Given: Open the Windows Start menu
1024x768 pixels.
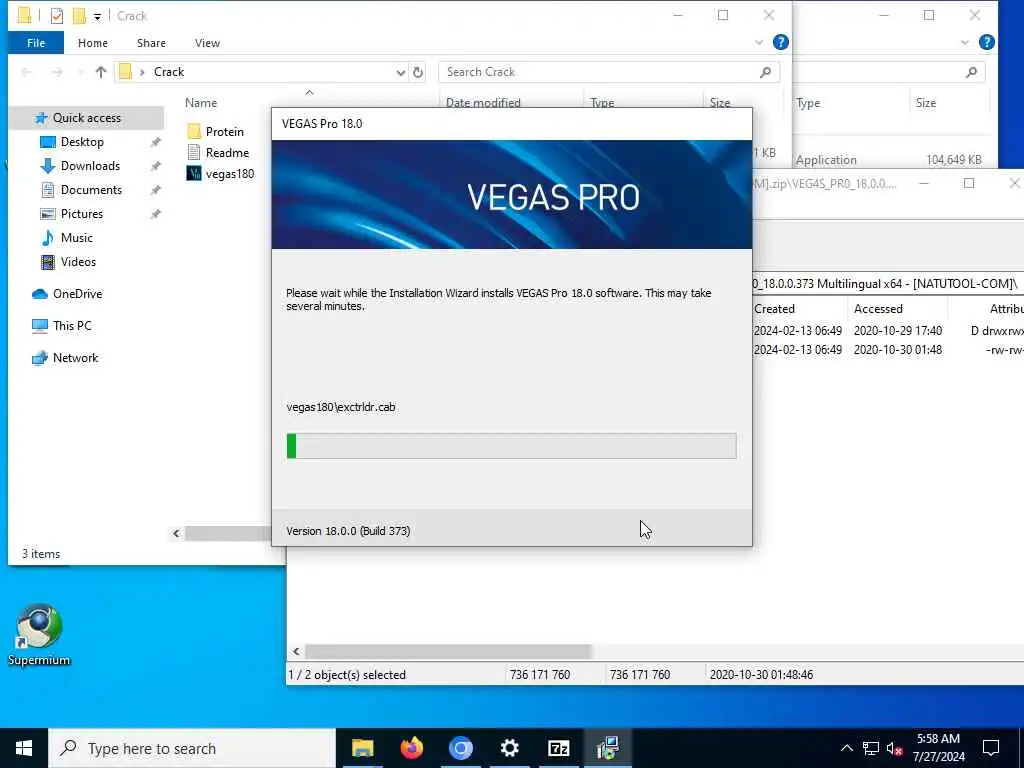Looking at the screenshot, I should tap(24, 748).
